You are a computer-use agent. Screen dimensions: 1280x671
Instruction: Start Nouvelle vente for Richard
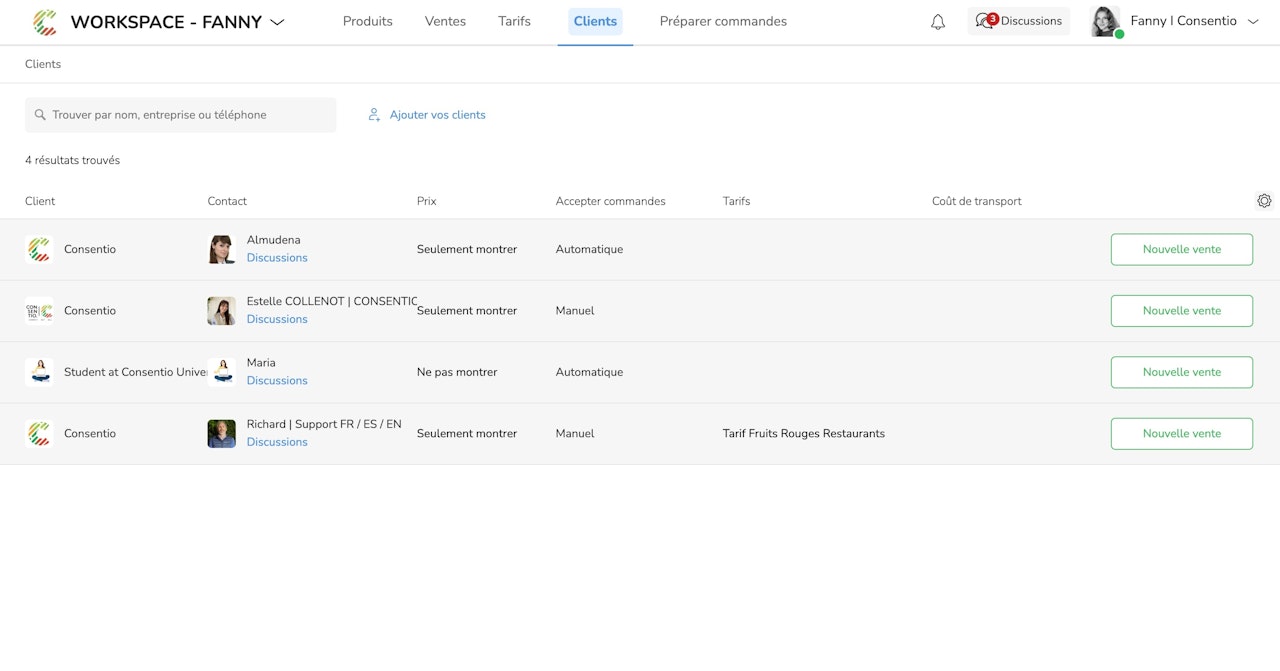click(1182, 434)
